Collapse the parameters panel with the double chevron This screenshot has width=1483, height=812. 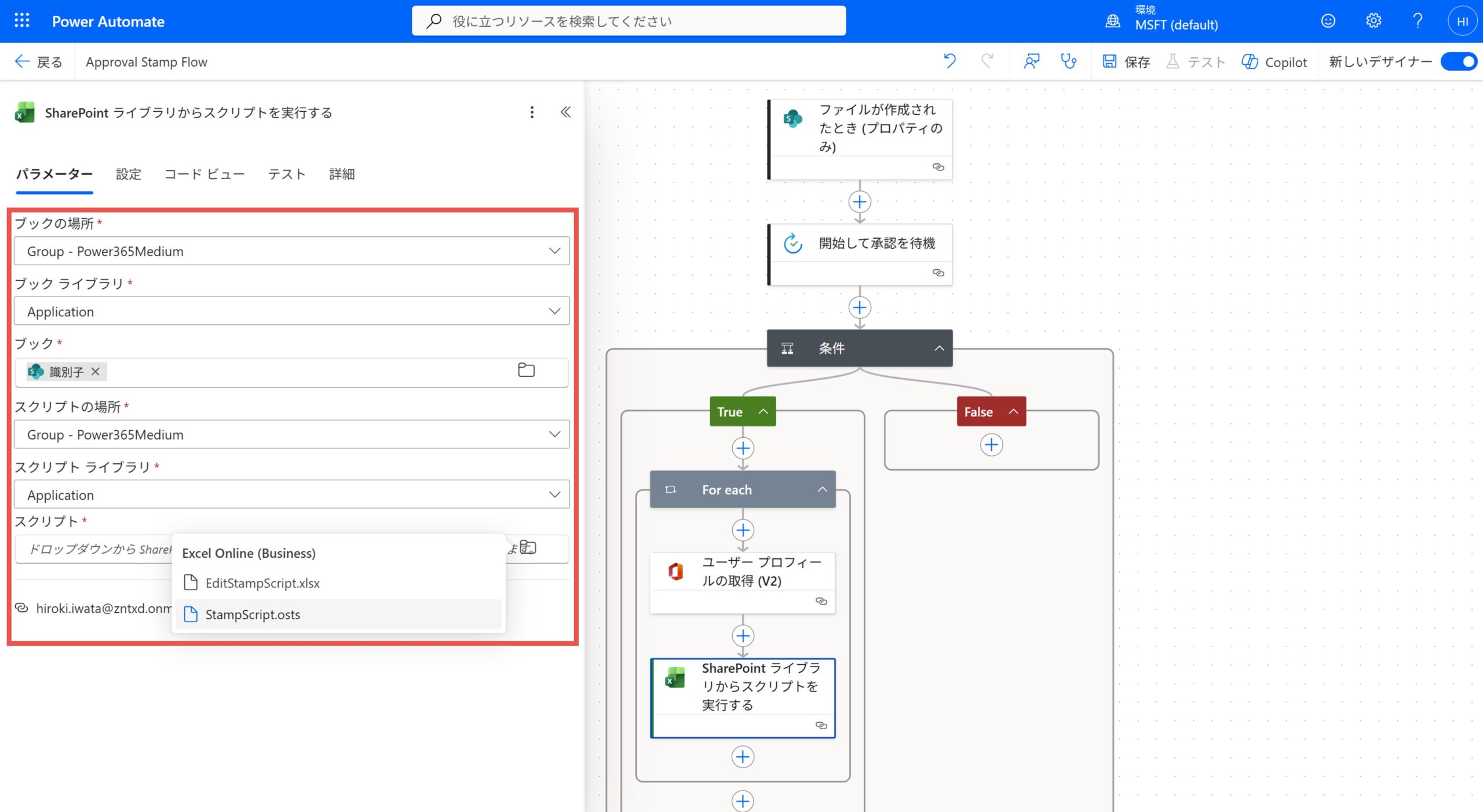pyautogui.click(x=565, y=112)
